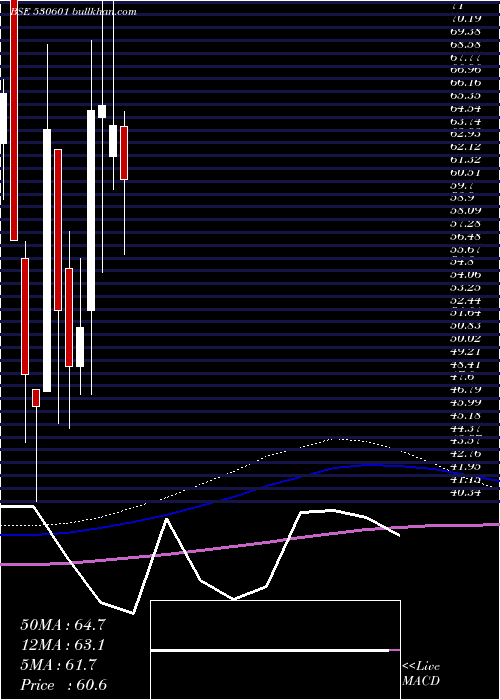Select the 70.19 price axis label
Screen dimensions: 500x700
pyautogui.click(x=465, y=18)
